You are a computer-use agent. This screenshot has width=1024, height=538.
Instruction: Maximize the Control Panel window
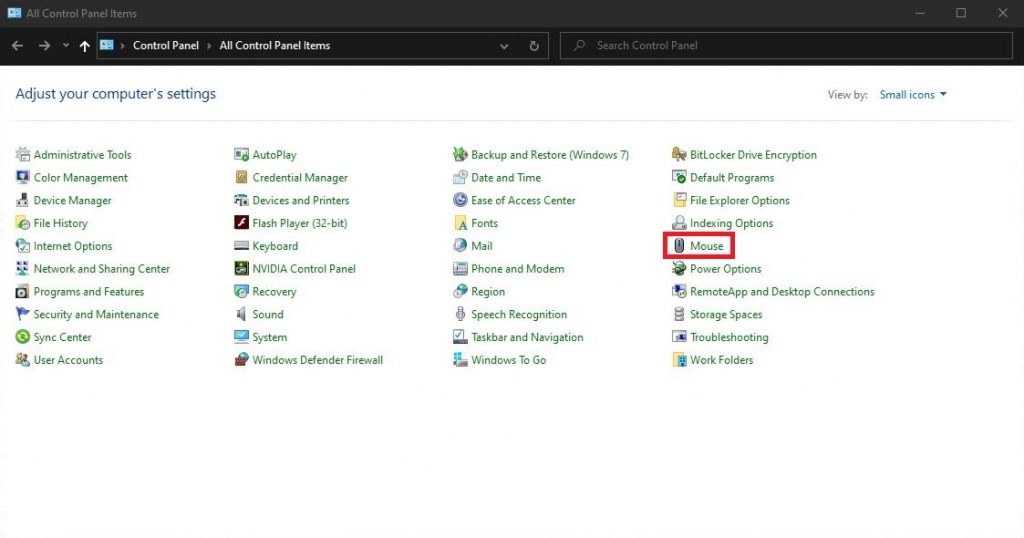coord(961,13)
